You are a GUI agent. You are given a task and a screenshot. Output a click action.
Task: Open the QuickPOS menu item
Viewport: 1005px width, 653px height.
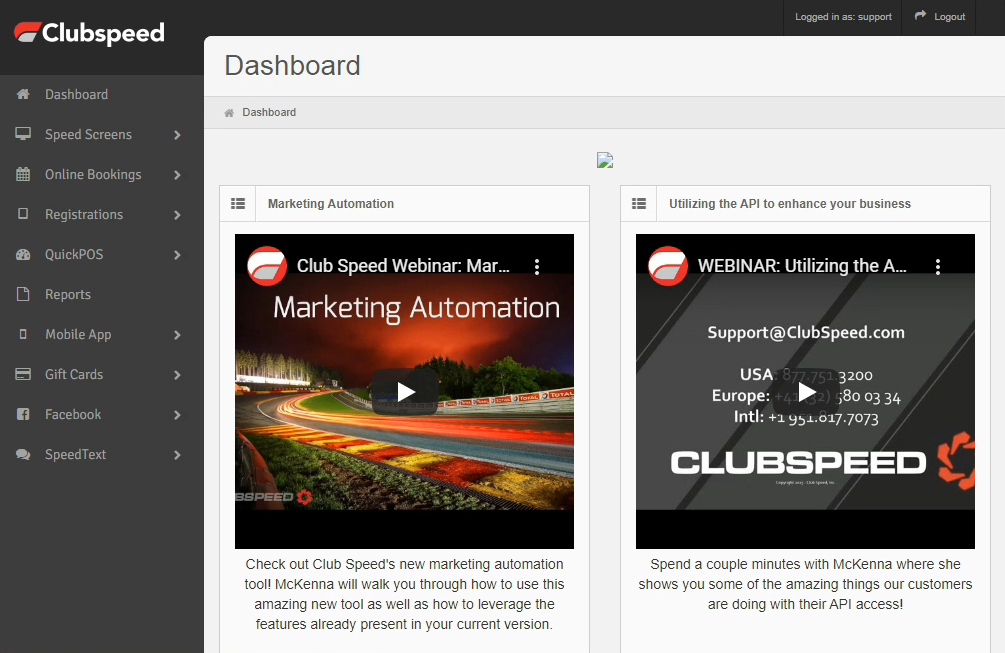pyautogui.click(x=102, y=254)
